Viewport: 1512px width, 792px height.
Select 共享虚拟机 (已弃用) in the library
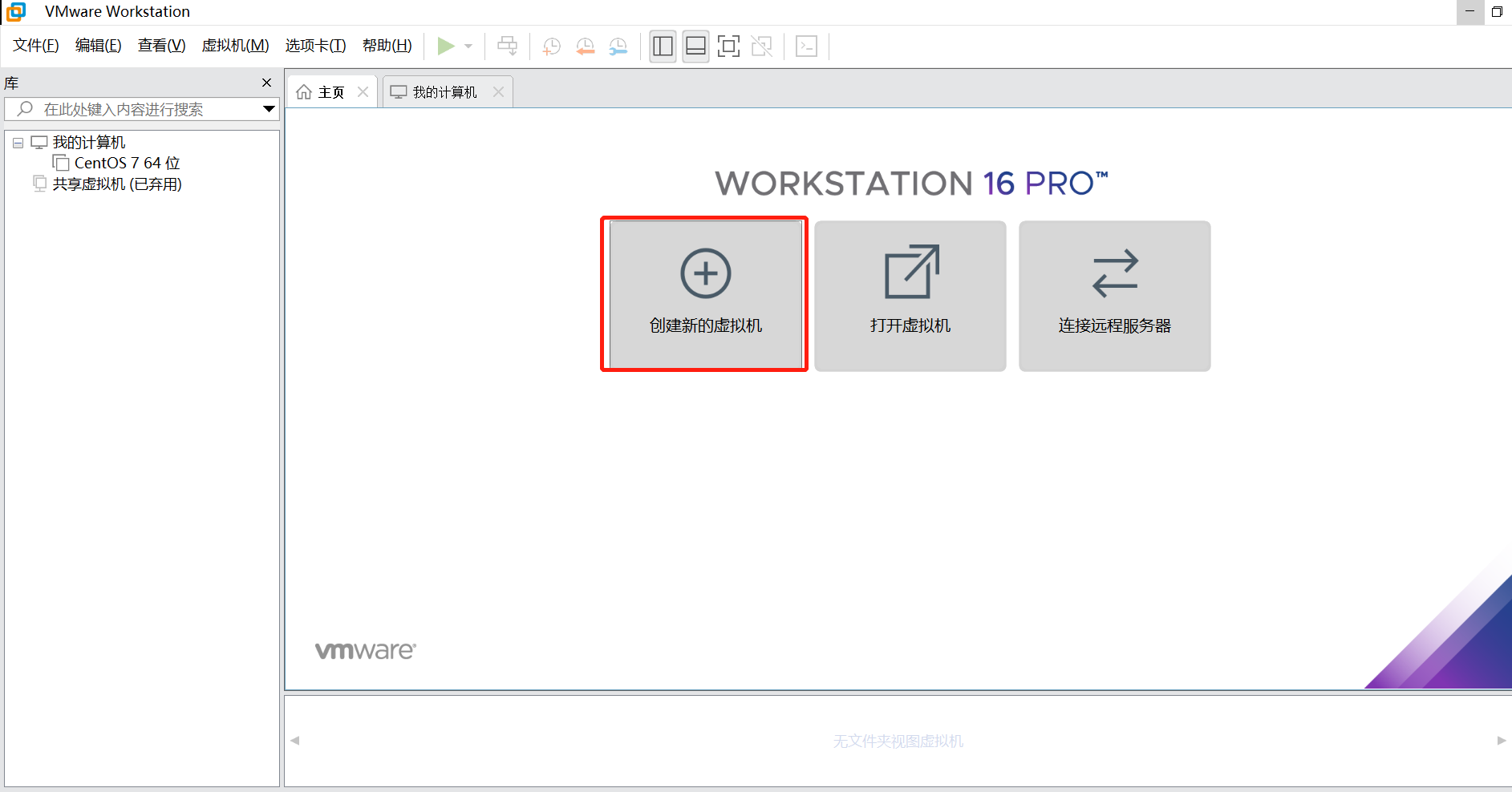[x=117, y=184]
